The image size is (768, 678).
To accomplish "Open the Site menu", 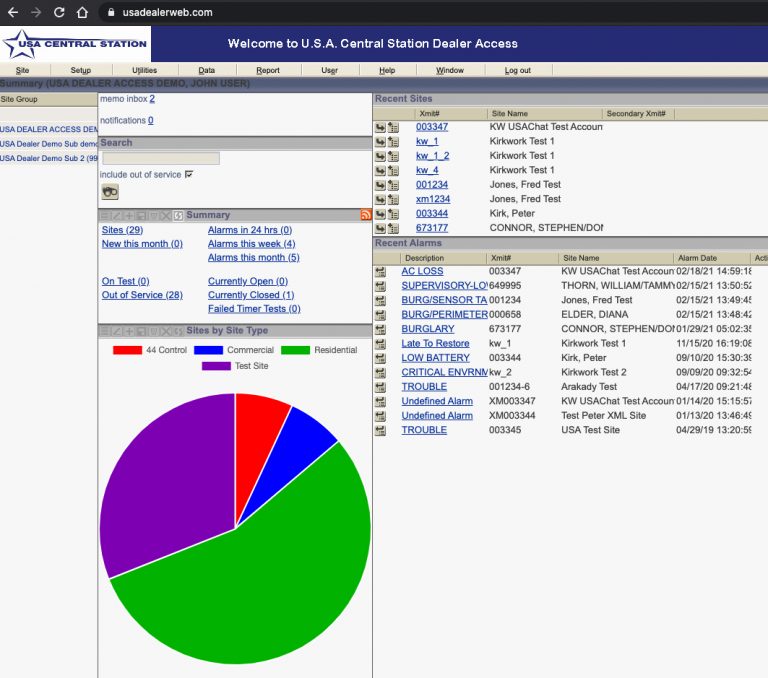I will tap(22, 70).
